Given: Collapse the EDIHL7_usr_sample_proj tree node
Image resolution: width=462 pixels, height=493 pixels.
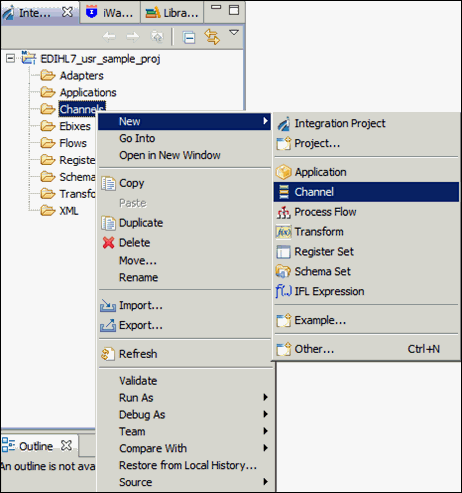Looking at the screenshot, I should pyautogui.click(x=10, y=59).
